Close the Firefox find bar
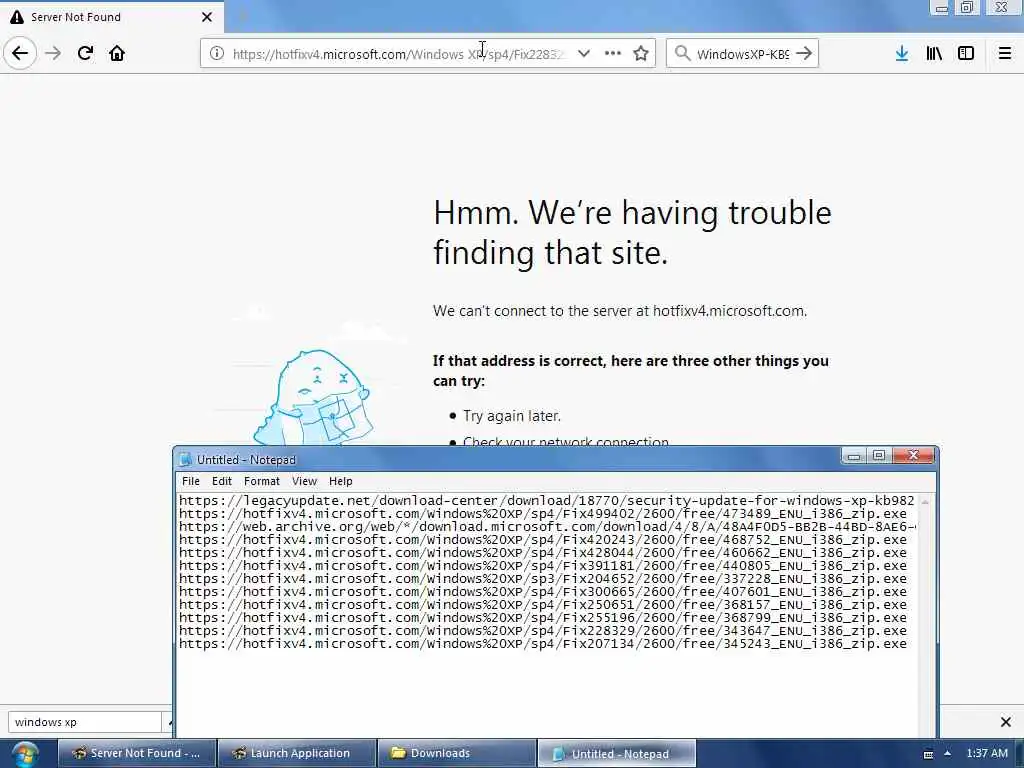The height and width of the screenshot is (768, 1024). coord(1006,722)
